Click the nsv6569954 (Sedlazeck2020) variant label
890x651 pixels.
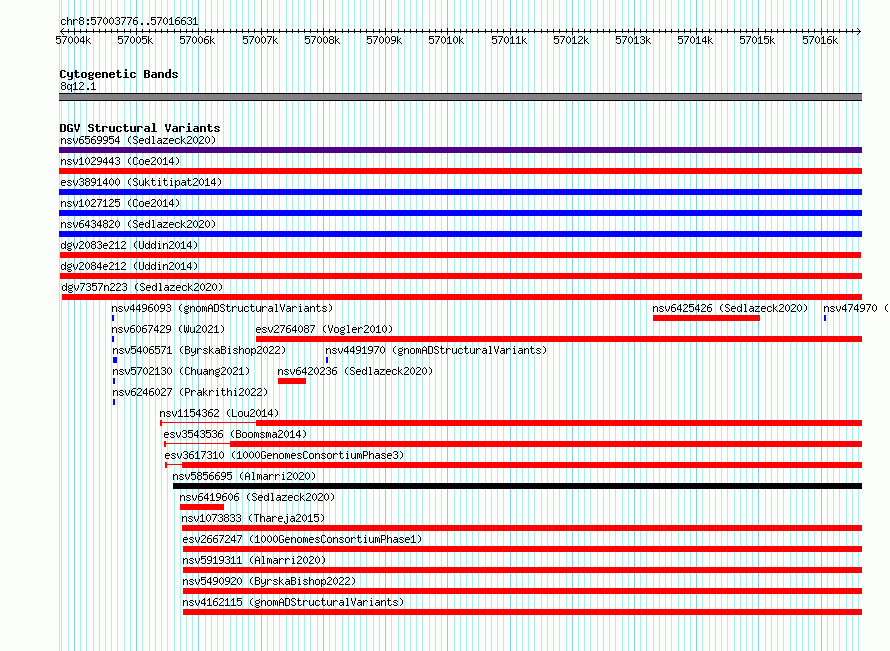point(138,140)
